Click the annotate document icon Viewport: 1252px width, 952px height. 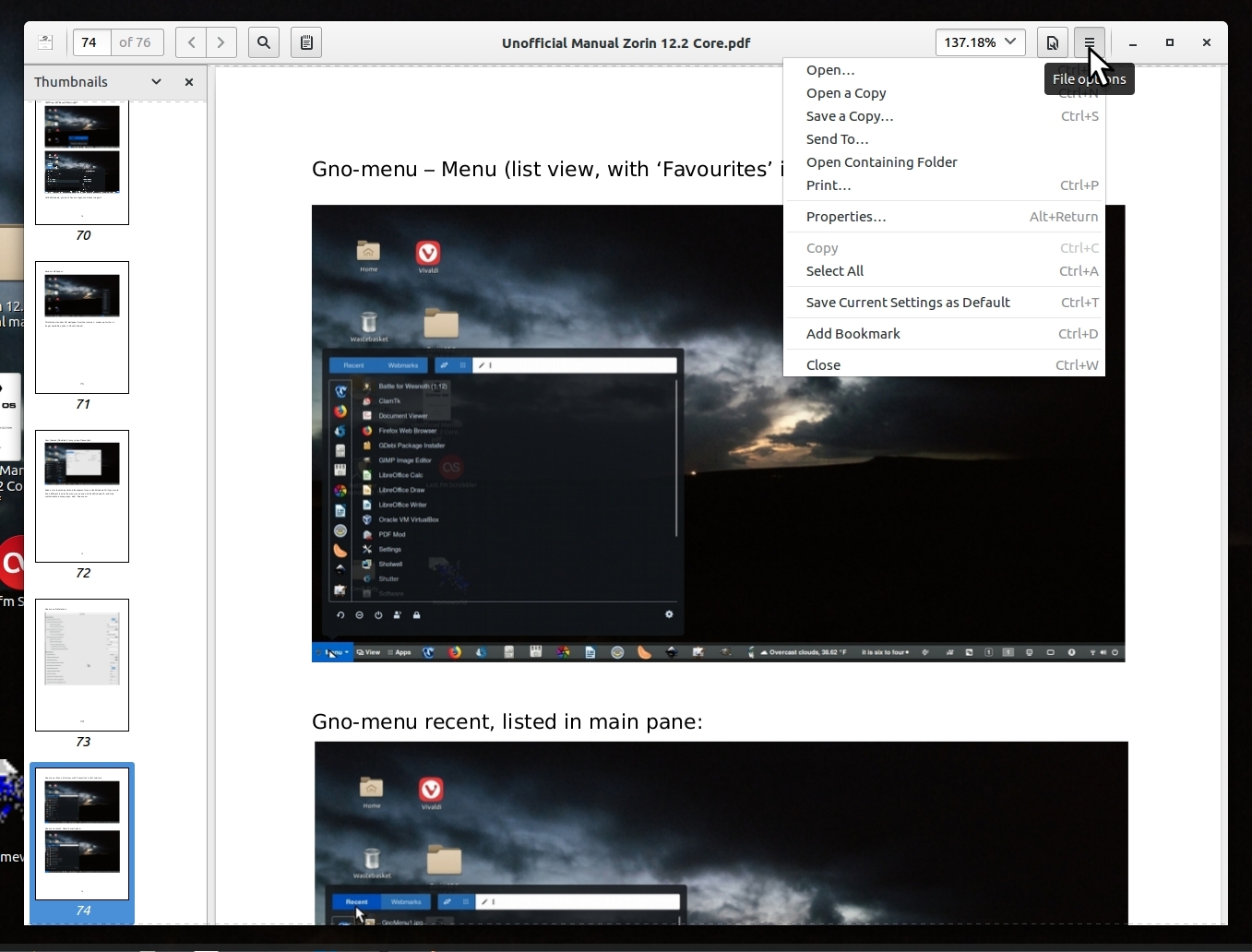coord(306,42)
